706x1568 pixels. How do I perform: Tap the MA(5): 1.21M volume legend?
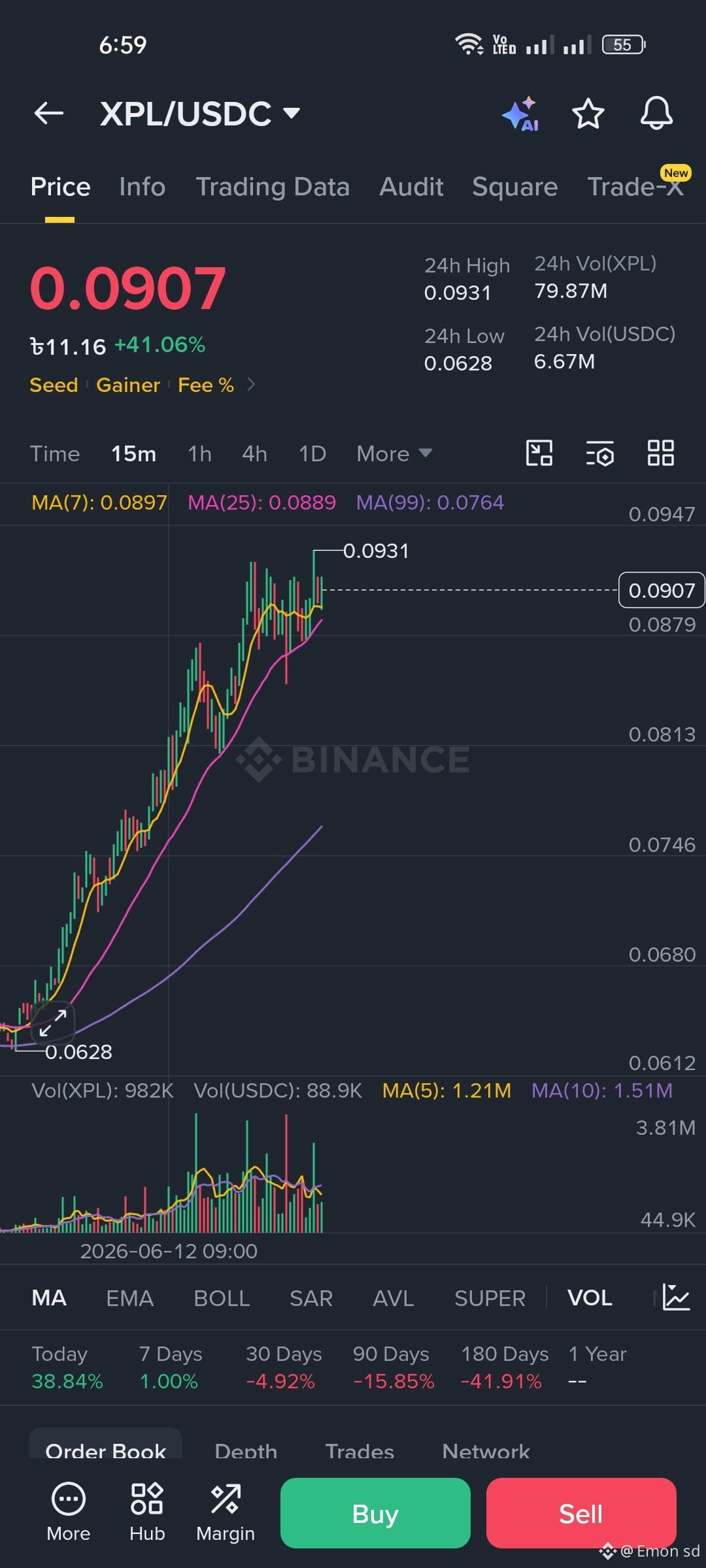446,1090
